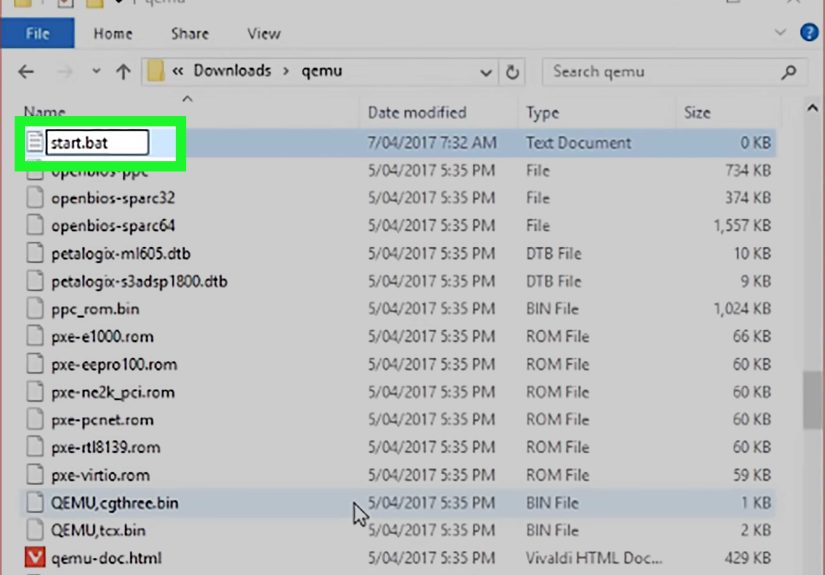Go back with the left arrow
Image resolution: width=825 pixels, height=575 pixels.
(26, 72)
